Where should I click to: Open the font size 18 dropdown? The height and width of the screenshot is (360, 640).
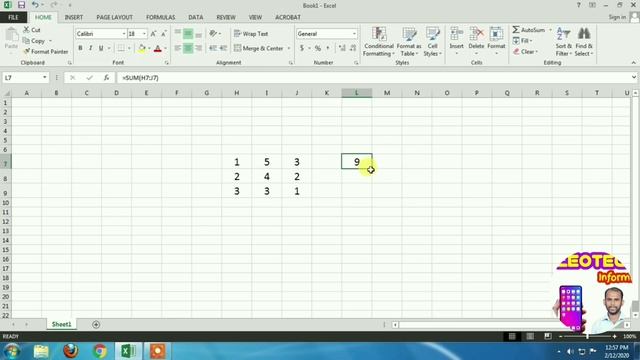tap(144, 34)
